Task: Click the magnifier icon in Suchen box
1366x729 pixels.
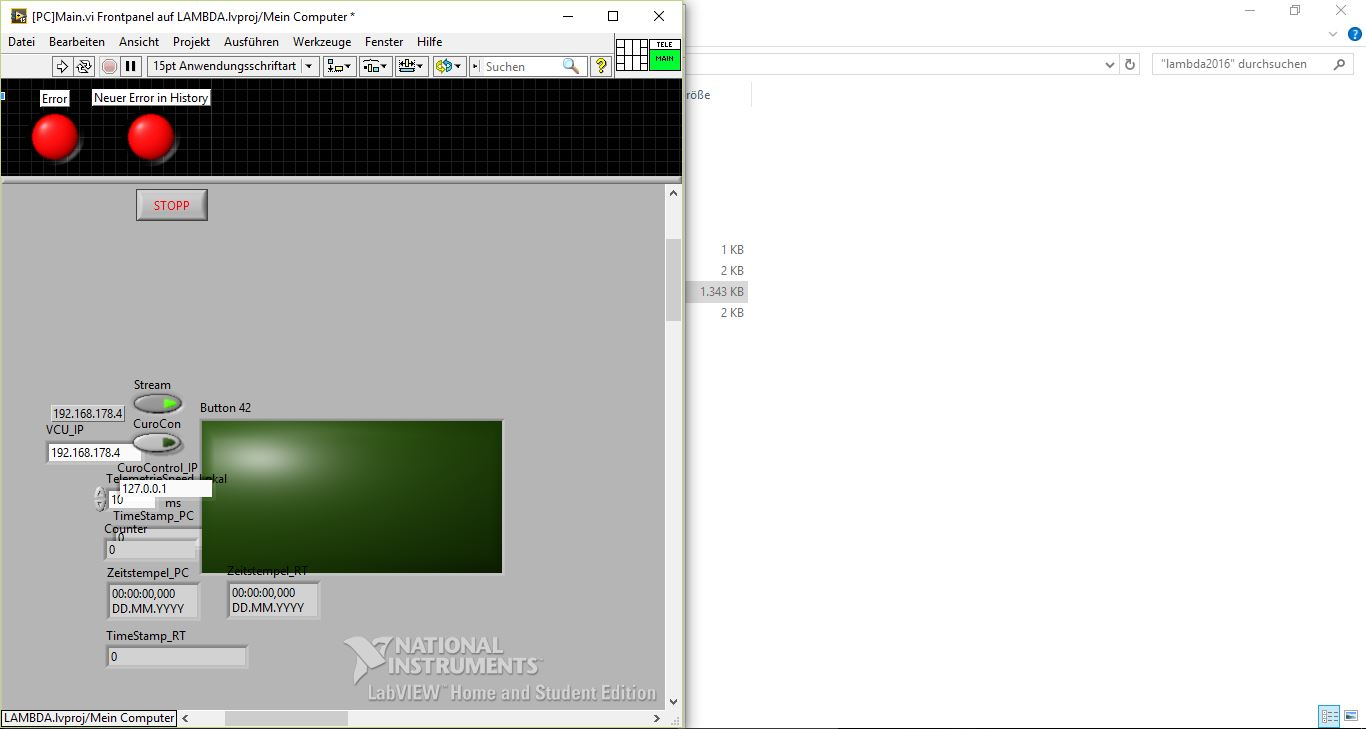Action: click(571, 66)
